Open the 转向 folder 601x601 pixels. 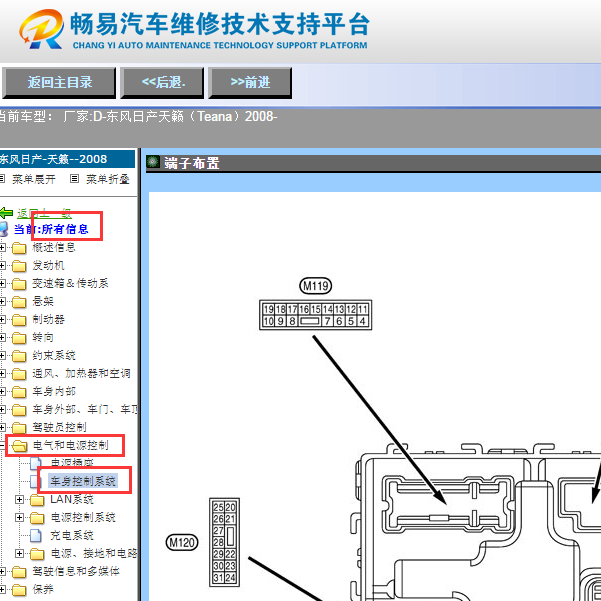tap(43, 338)
